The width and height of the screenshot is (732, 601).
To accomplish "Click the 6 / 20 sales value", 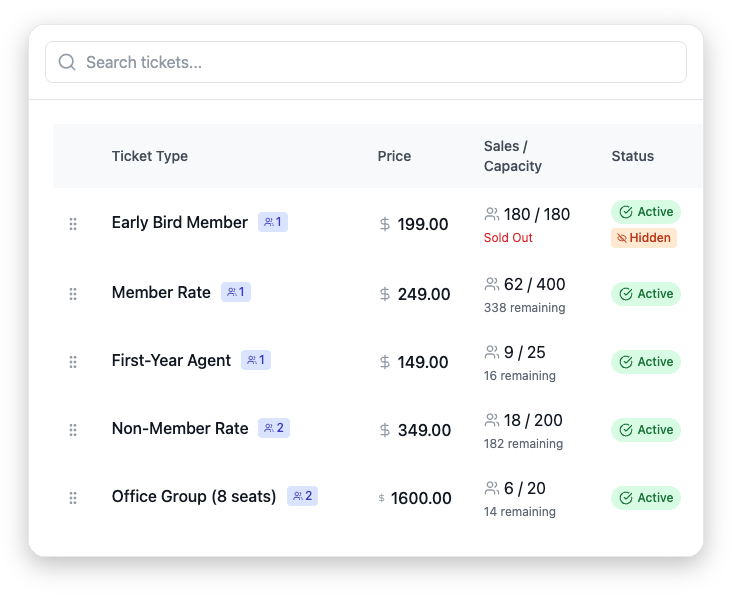I will (x=525, y=488).
